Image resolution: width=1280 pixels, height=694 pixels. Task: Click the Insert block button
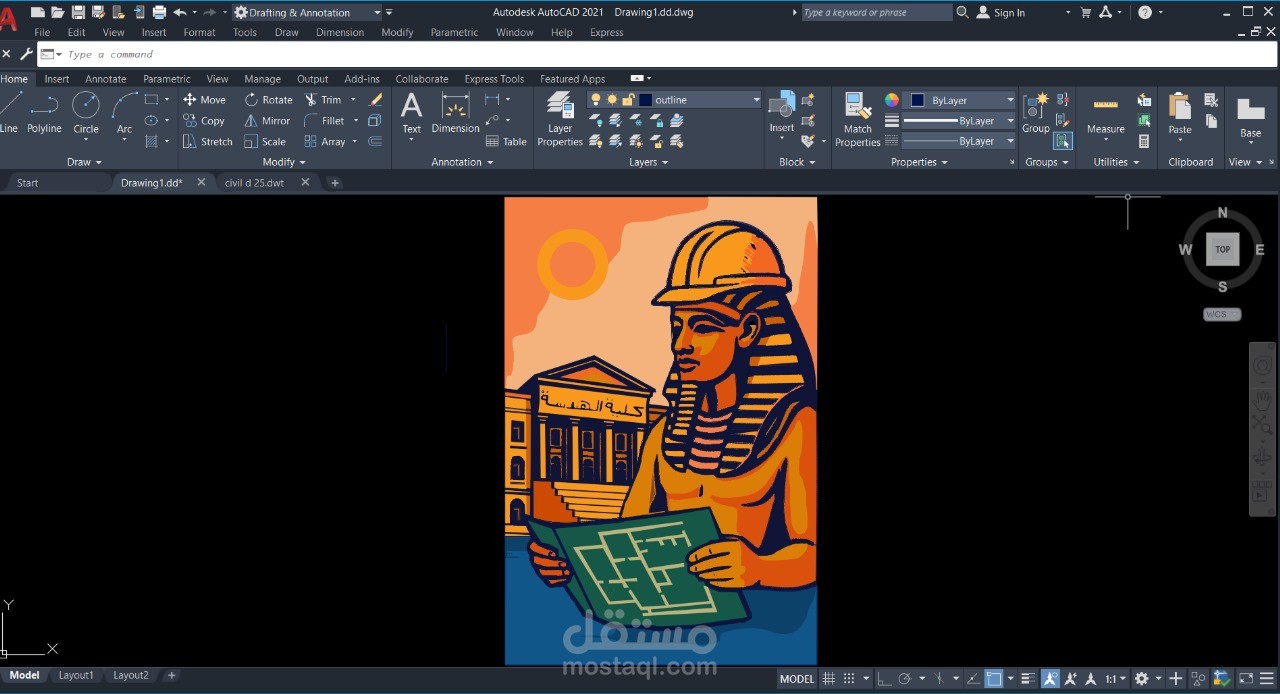(x=782, y=112)
